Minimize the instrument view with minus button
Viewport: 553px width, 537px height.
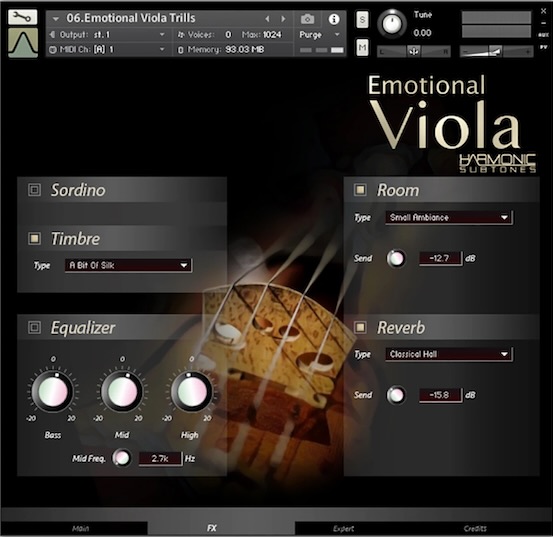tap(543, 23)
